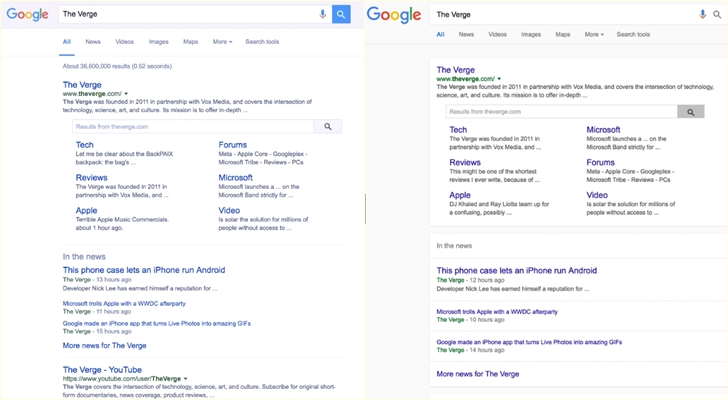Switch to the Videos tab on the right page
Image resolution: width=728 pixels, height=400 pixels.
(497, 34)
